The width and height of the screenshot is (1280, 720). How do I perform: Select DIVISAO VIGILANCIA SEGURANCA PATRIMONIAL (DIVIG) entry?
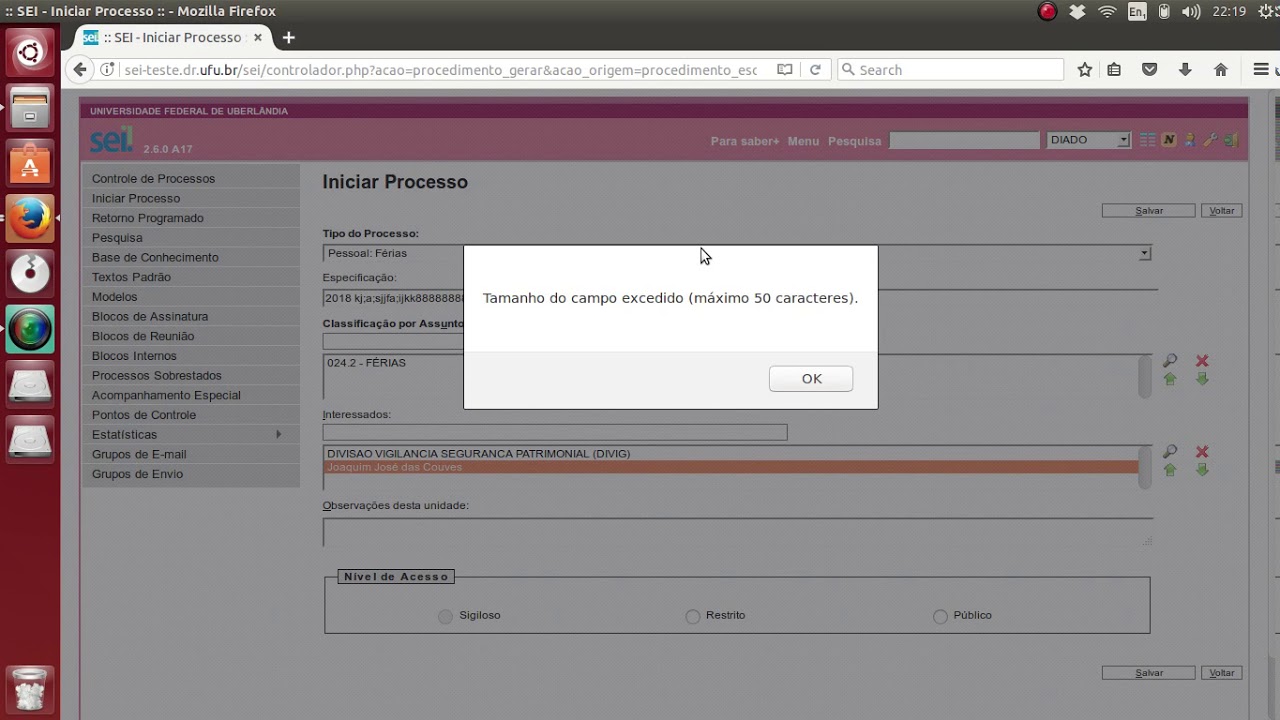click(x=731, y=454)
